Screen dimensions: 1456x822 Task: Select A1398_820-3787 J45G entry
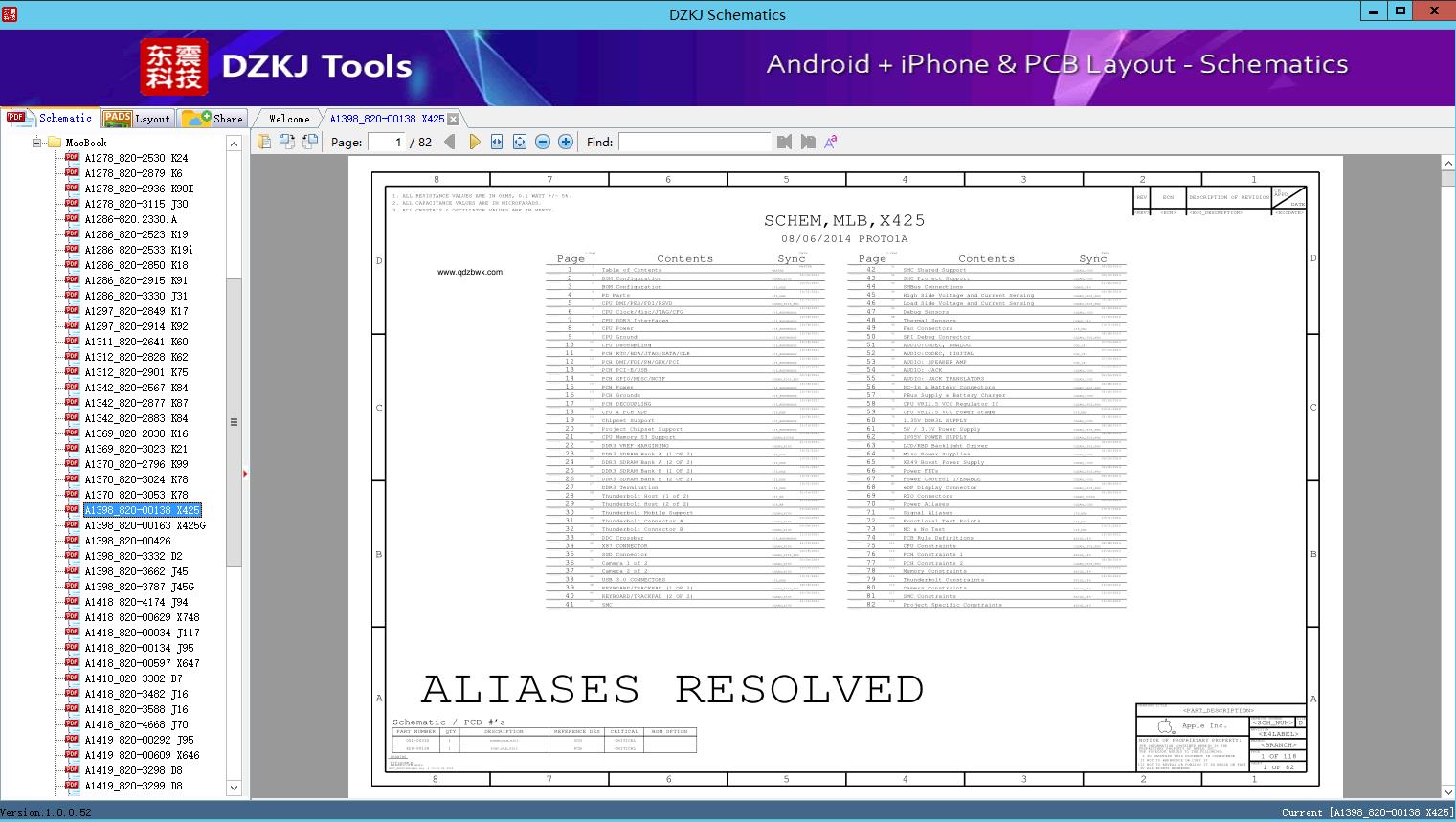click(139, 587)
